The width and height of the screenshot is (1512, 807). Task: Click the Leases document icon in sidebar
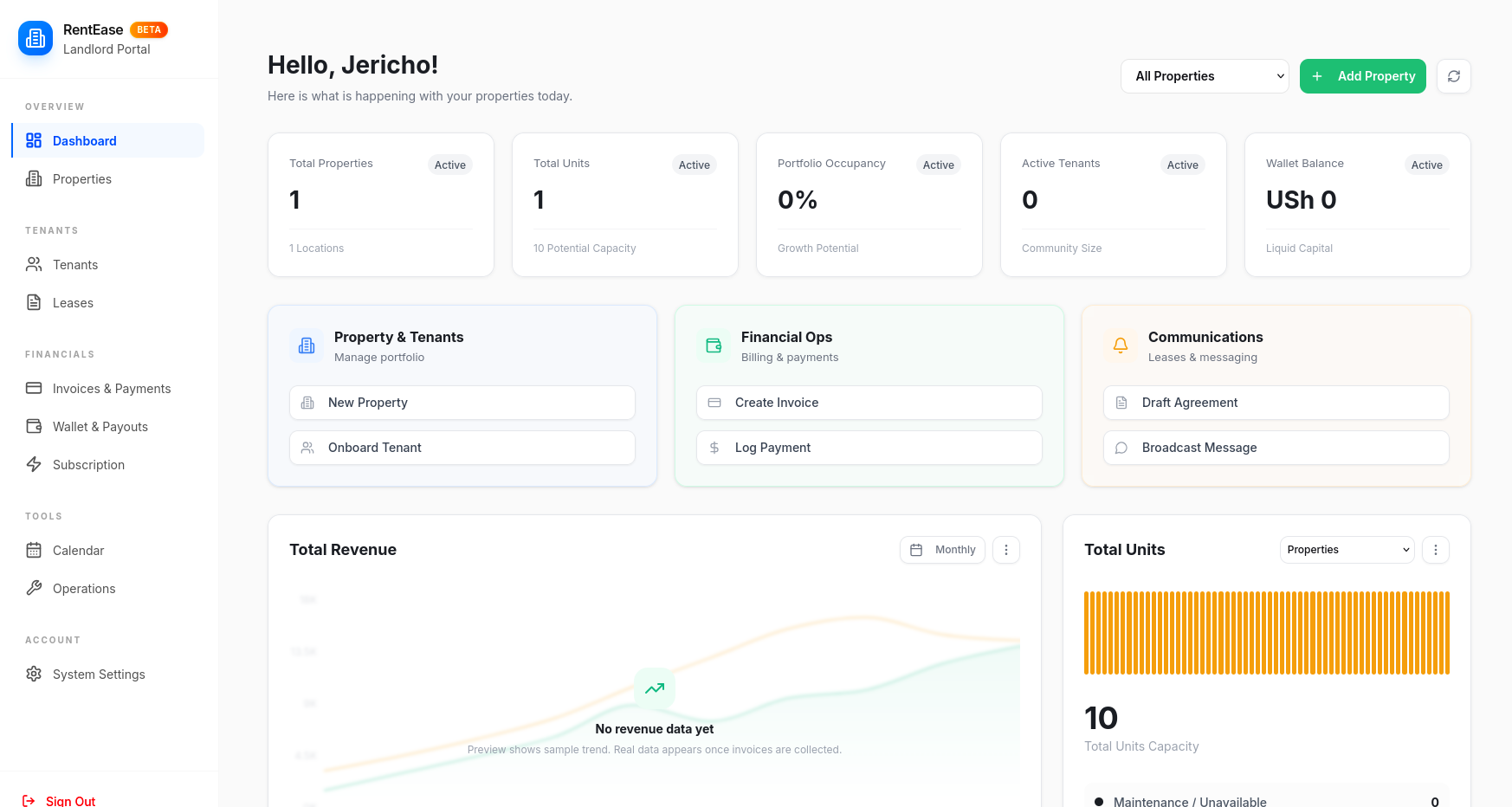click(x=34, y=302)
